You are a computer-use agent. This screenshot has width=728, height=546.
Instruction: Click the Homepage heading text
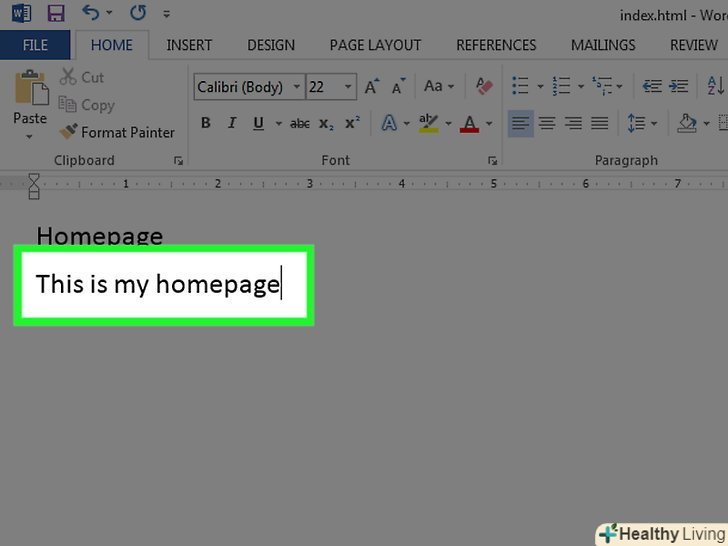pos(100,236)
